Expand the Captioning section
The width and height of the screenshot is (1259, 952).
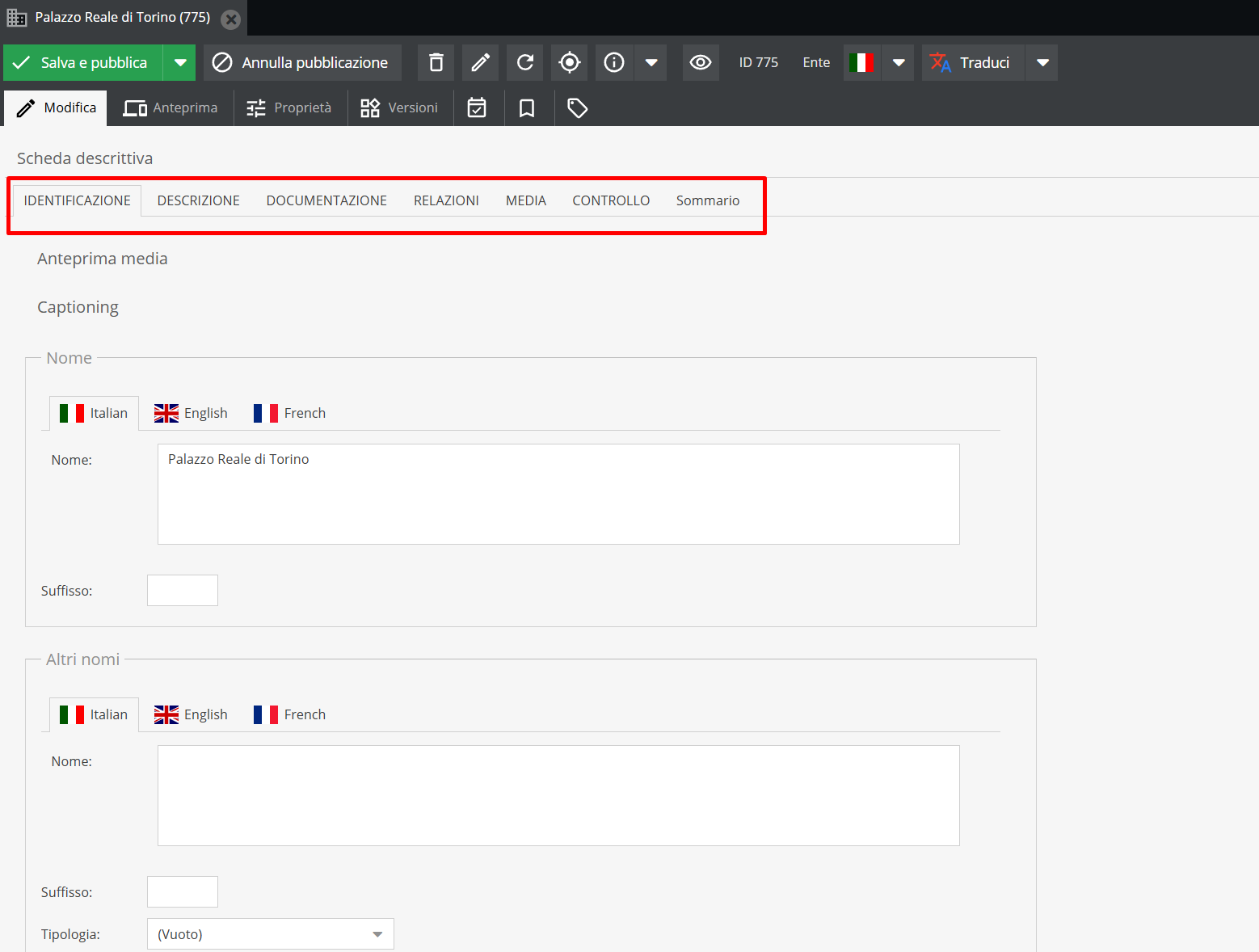click(x=78, y=307)
